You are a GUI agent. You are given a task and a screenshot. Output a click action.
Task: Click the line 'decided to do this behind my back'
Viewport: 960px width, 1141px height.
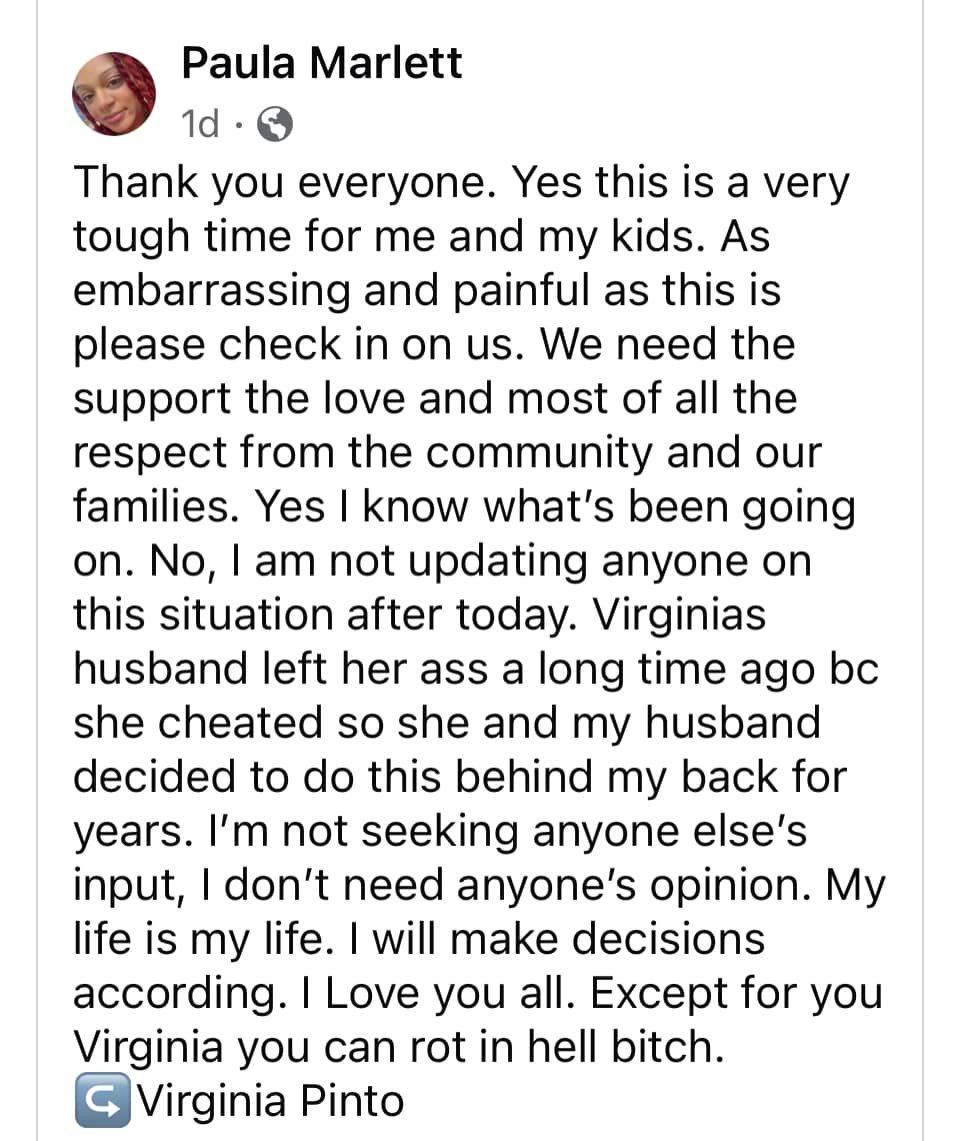460,776
